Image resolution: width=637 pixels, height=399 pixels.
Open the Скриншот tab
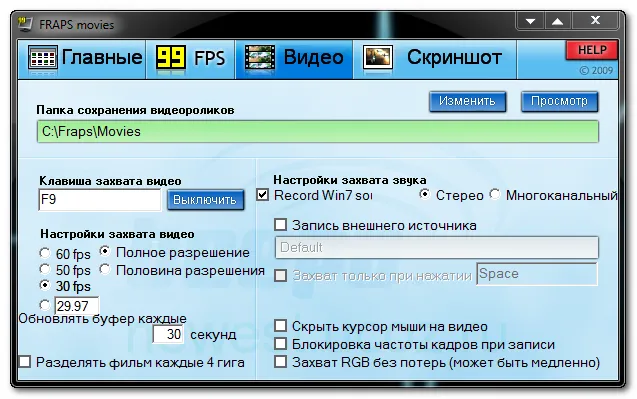click(x=435, y=58)
